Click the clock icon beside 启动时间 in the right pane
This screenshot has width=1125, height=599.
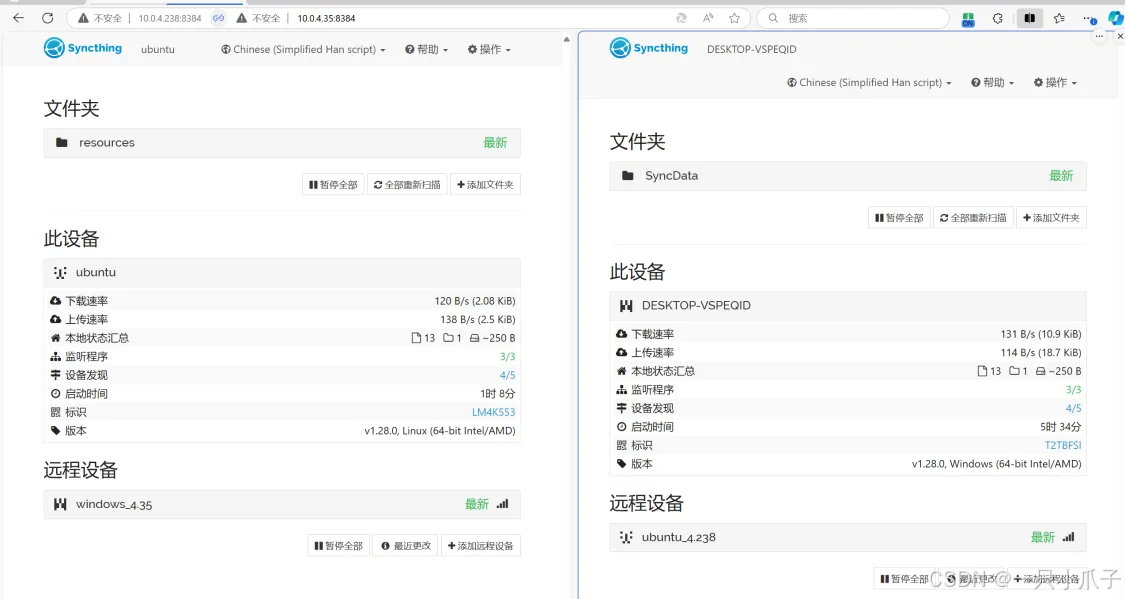click(x=621, y=426)
